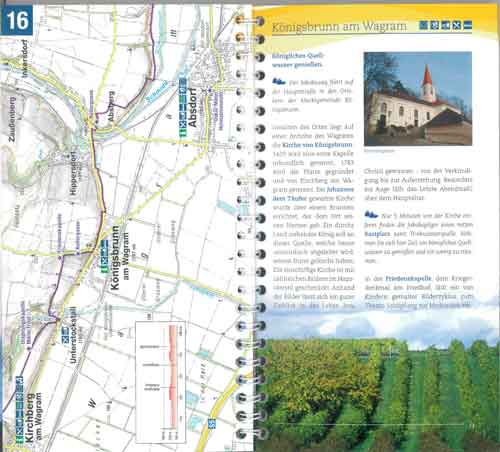The width and height of the screenshot is (500, 452).
Task: Click the amenity icons beside Königsbrunn map label
Action: pyautogui.click(x=105, y=256)
